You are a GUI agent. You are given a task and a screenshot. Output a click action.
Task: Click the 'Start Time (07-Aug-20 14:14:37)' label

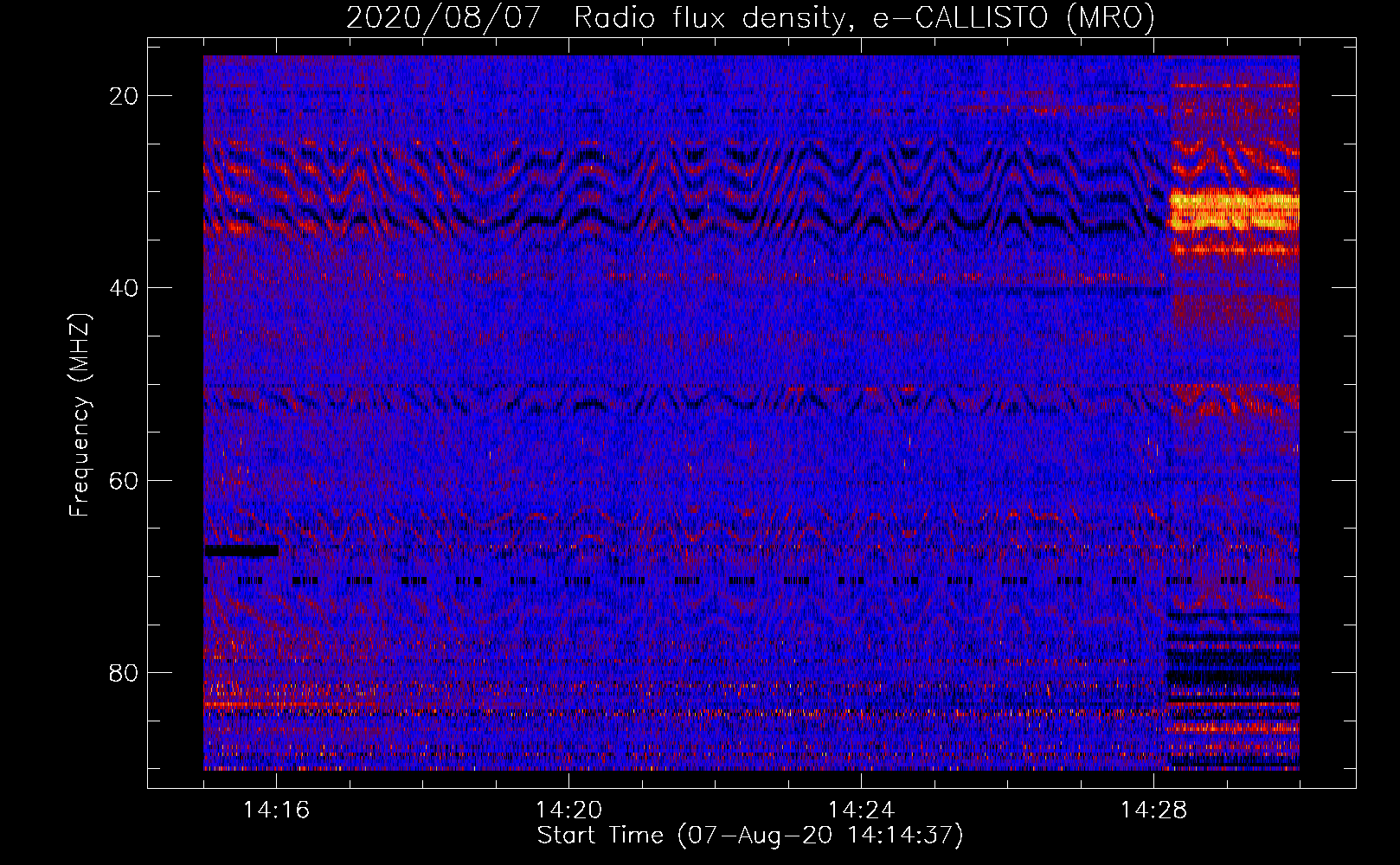pos(750,836)
